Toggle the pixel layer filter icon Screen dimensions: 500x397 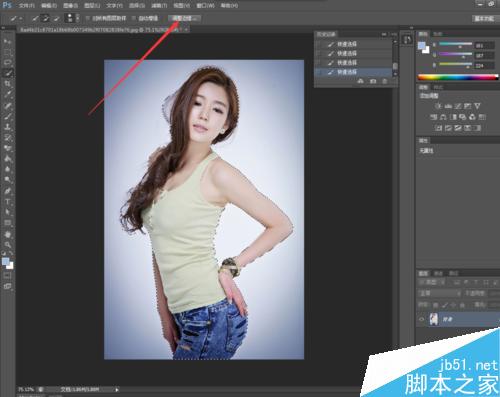click(x=457, y=282)
